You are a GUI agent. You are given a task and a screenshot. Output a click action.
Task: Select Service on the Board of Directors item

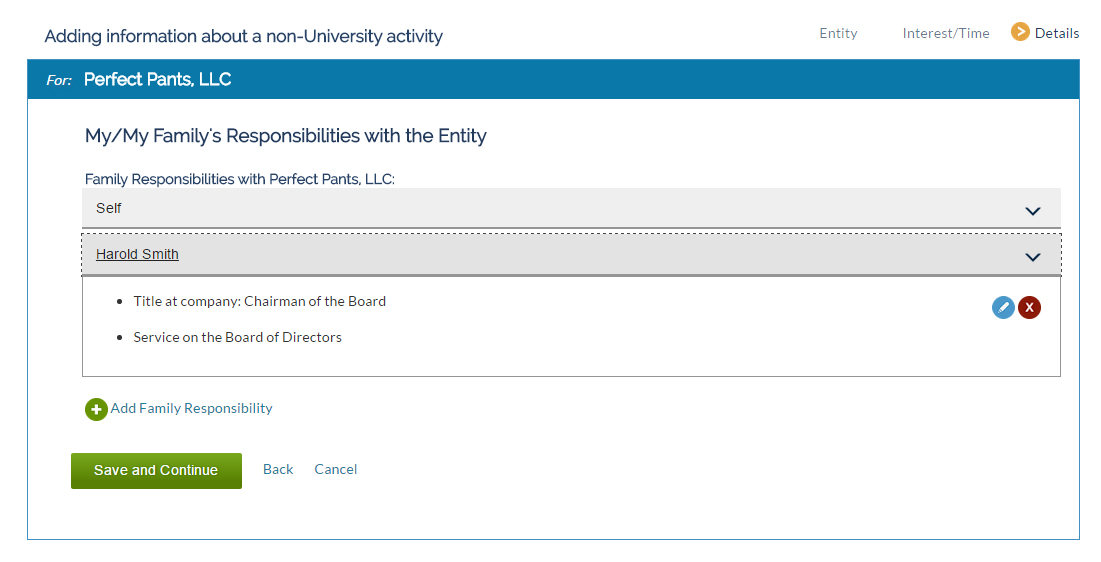point(237,337)
